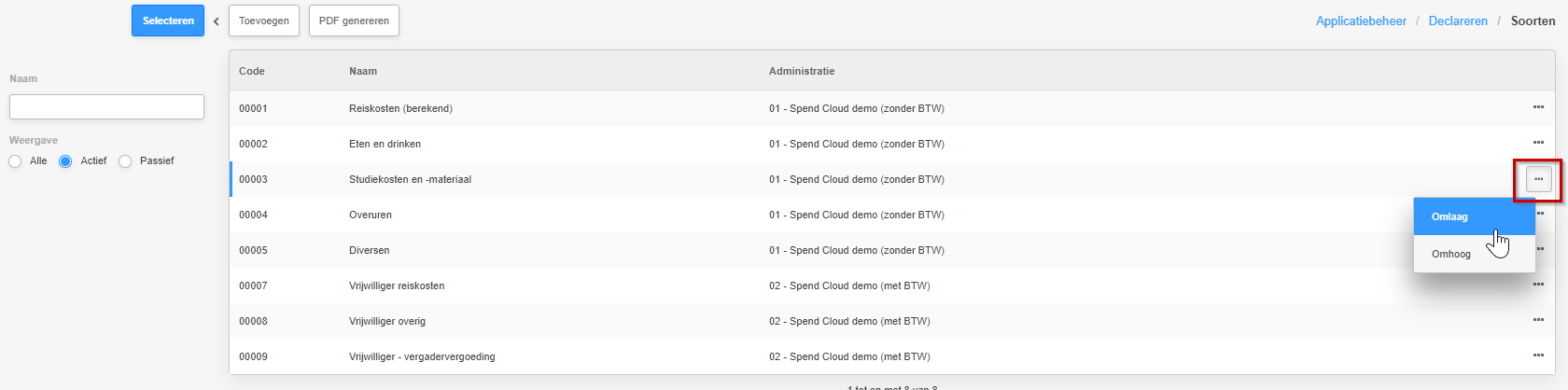The height and width of the screenshot is (390, 1568).
Task: Open the Applicatiebeheer breadcrumb link
Action: tap(1361, 21)
